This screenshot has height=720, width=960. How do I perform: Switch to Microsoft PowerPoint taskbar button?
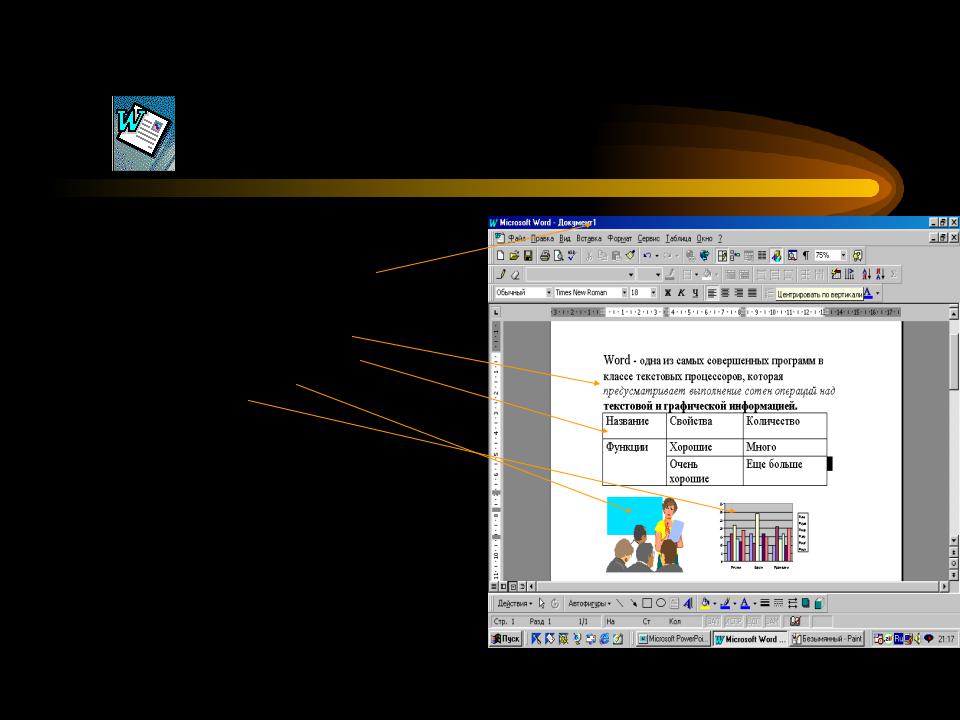pos(672,639)
